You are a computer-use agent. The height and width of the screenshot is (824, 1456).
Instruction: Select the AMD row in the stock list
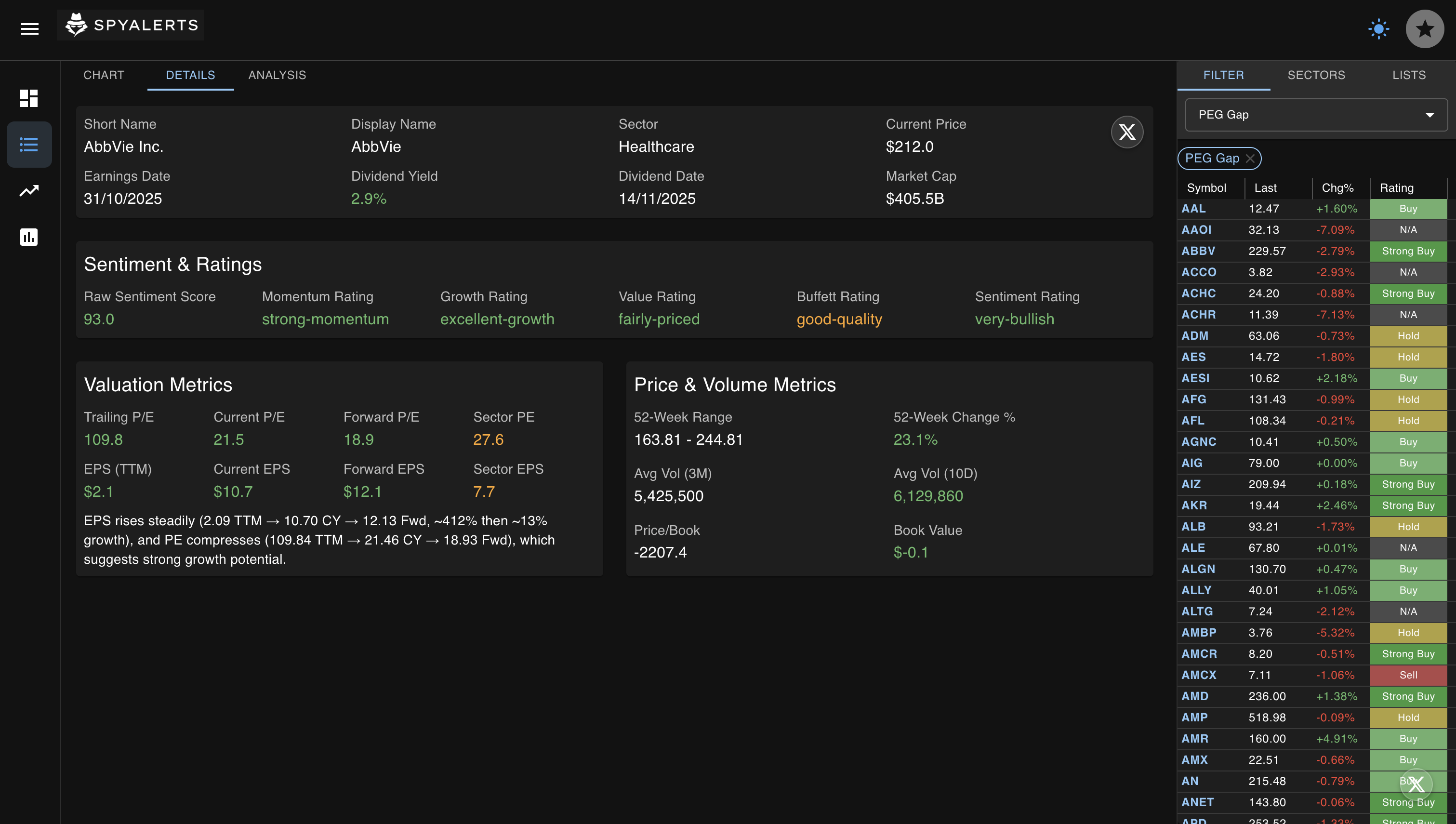[1273, 696]
